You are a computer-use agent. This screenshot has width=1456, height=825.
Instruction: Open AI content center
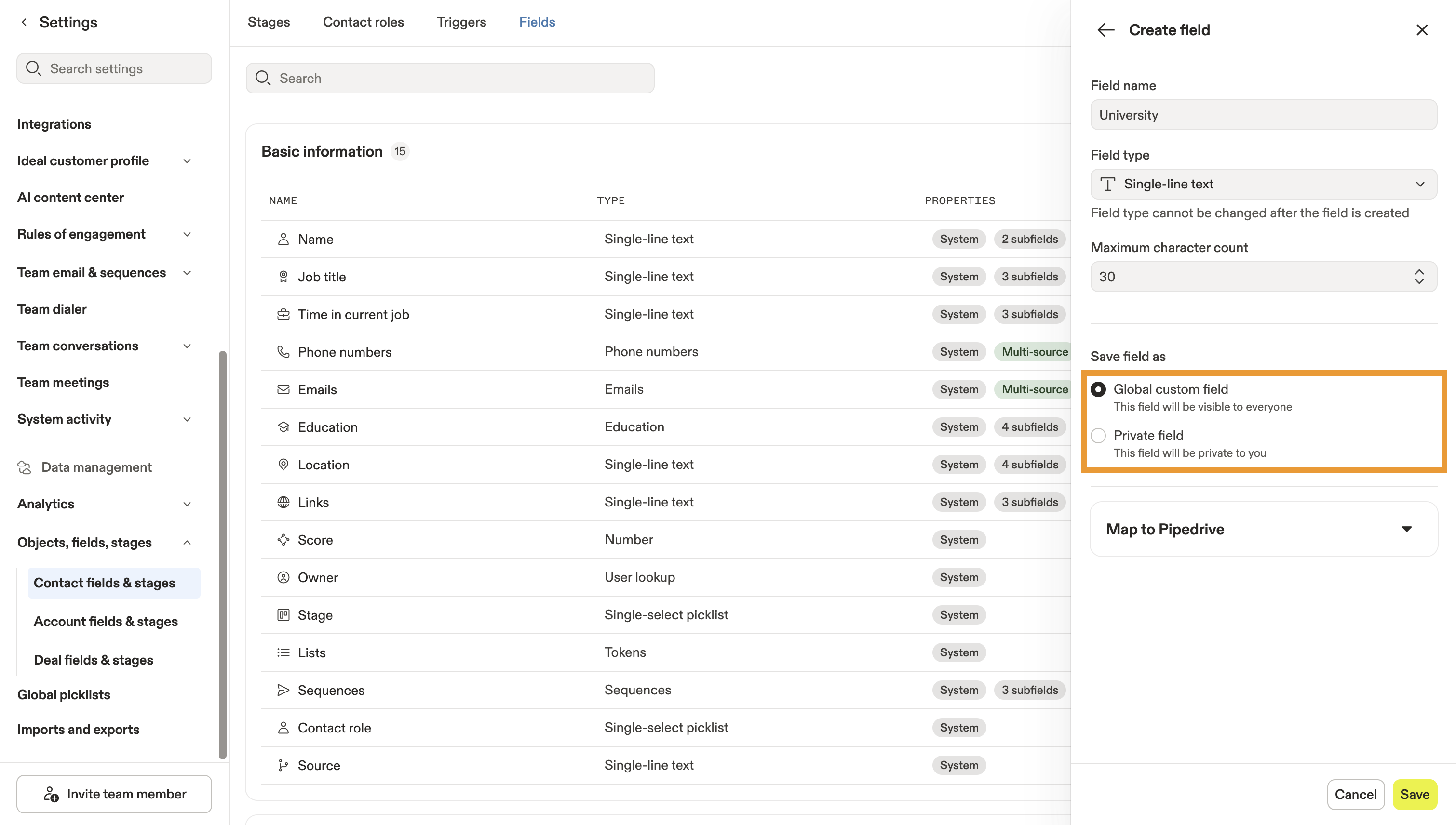[x=70, y=197]
